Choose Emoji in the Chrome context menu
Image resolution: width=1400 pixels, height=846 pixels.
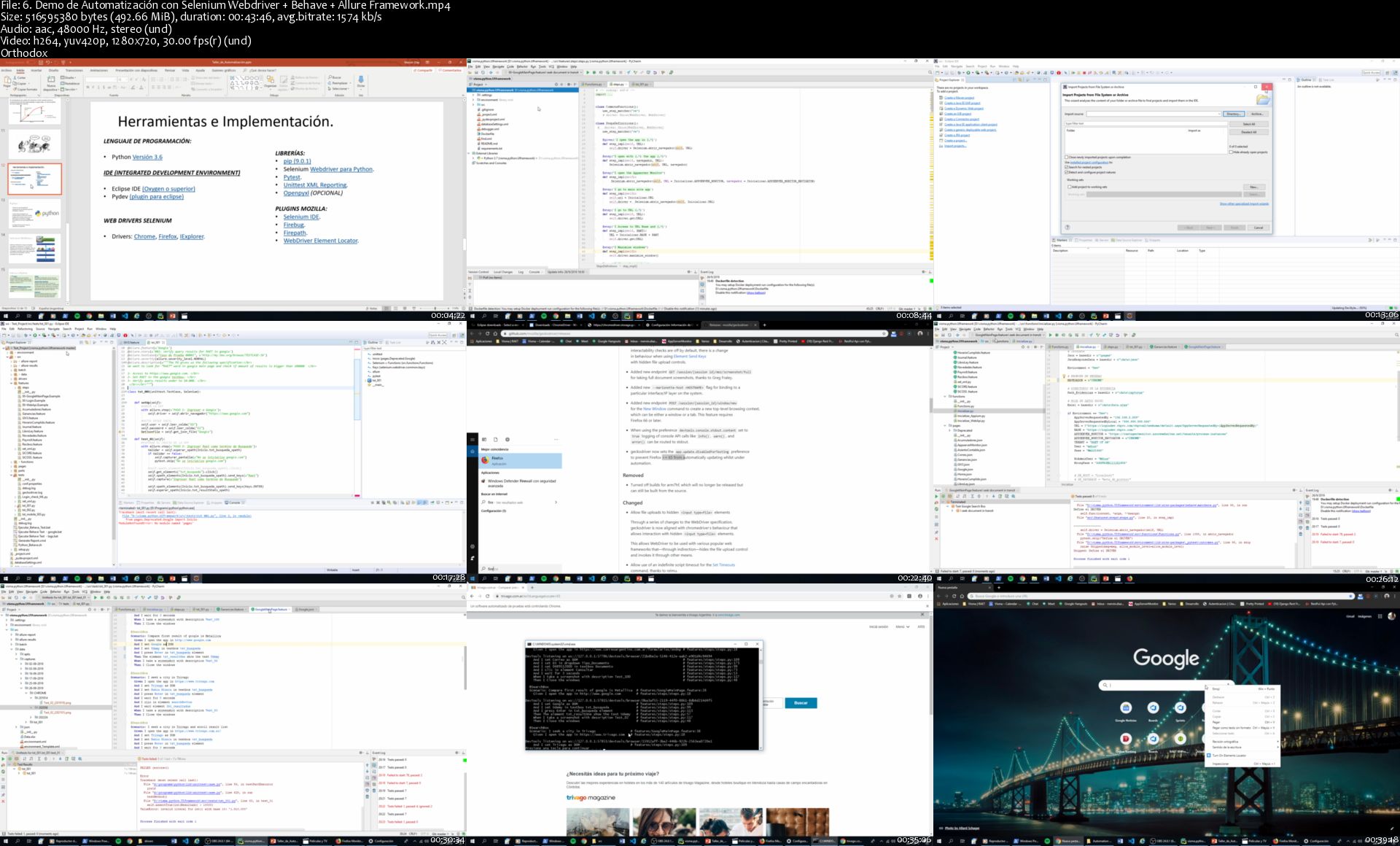(x=1243, y=688)
